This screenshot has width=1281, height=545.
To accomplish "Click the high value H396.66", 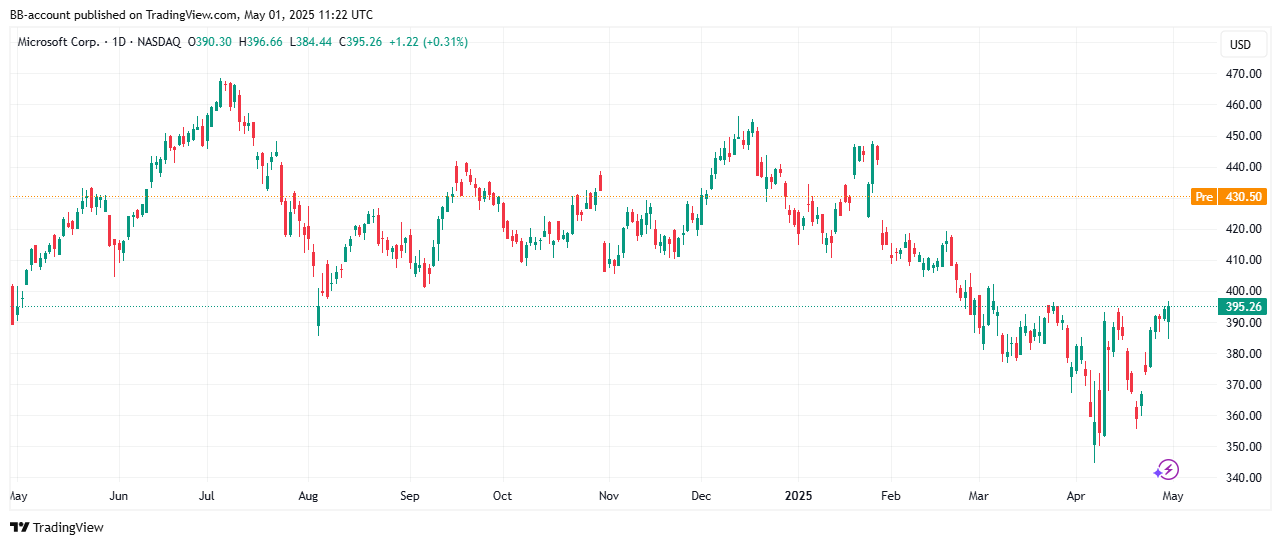I will pos(260,42).
